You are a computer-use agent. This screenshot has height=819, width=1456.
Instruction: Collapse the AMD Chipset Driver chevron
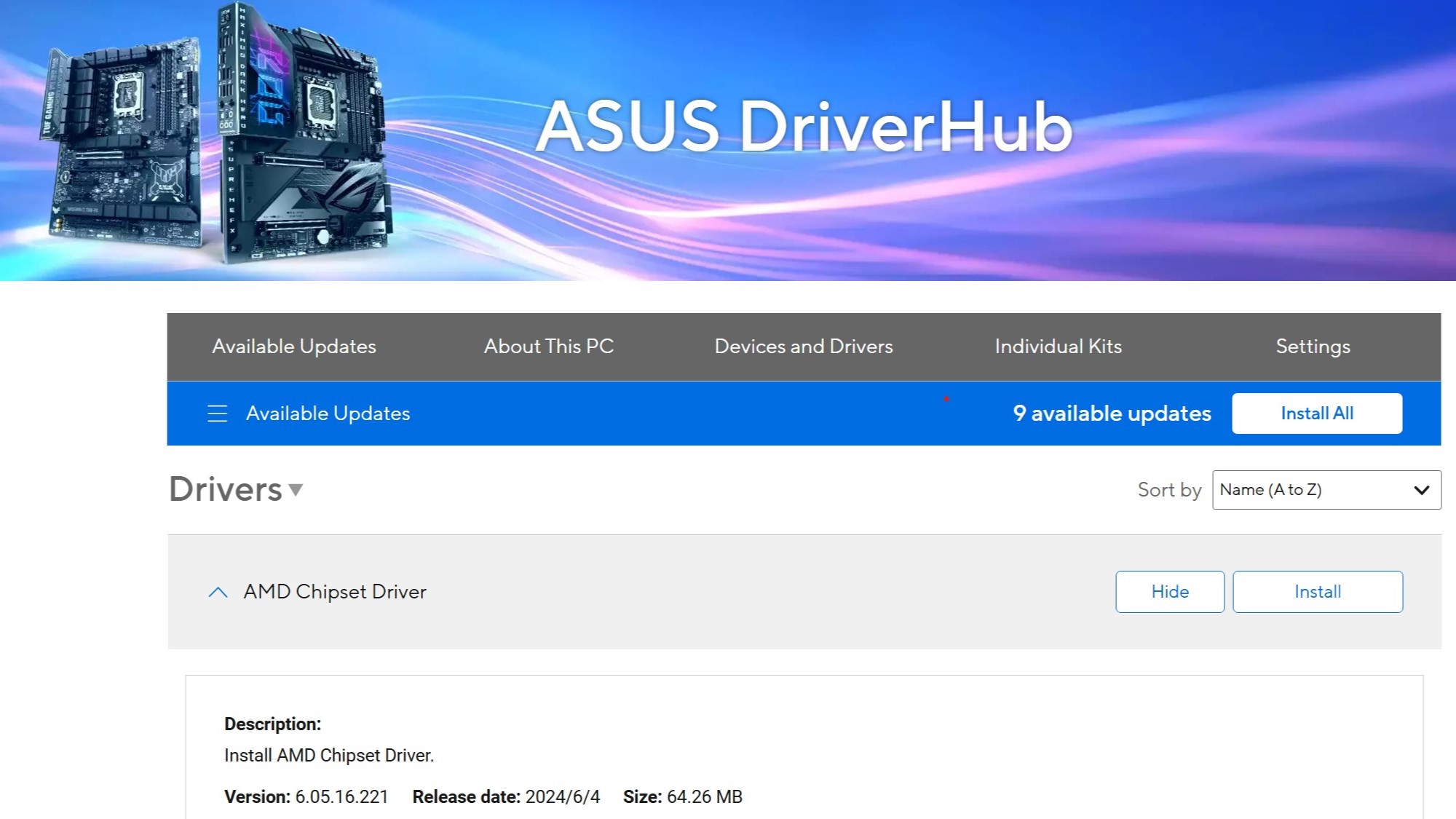pos(218,592)
